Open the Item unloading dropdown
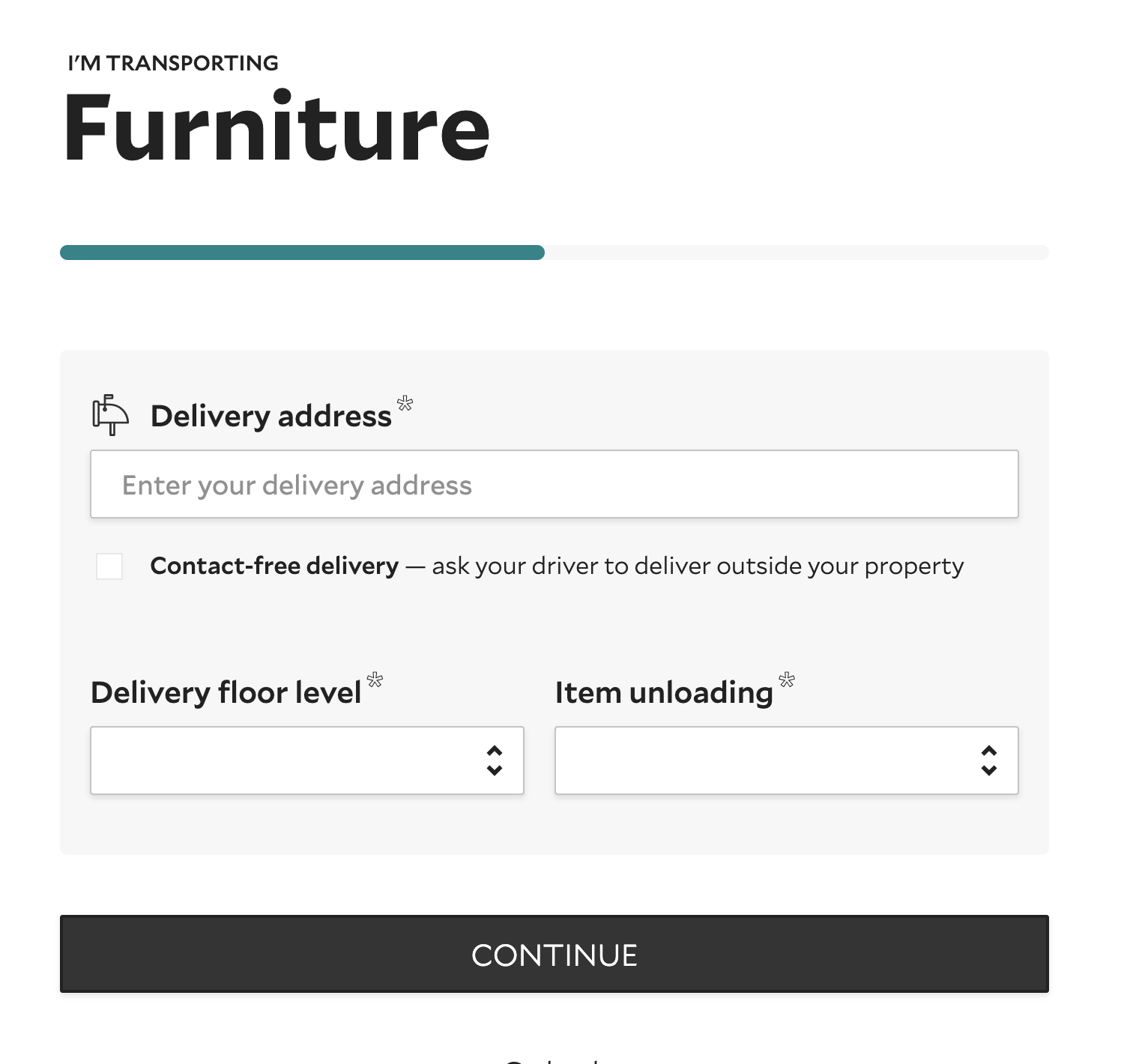The width and height of the screenshot is (1127, 1064). point(786,760)
